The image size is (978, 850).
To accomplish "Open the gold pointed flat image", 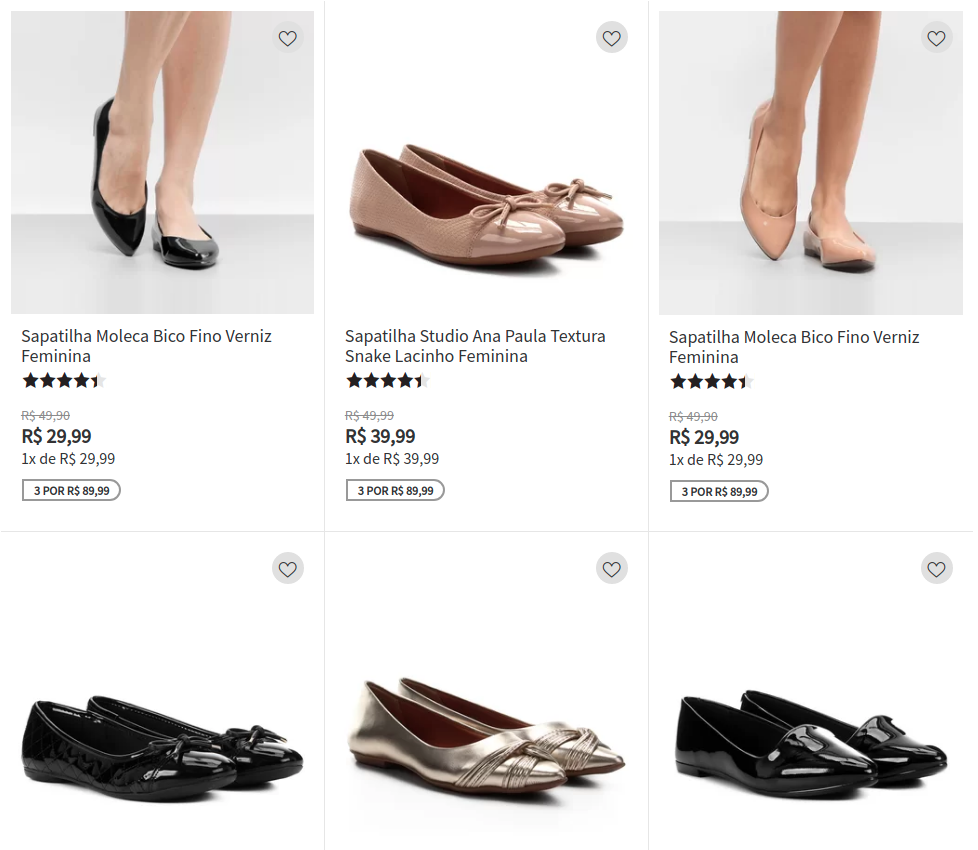I will tap(487, 738).
